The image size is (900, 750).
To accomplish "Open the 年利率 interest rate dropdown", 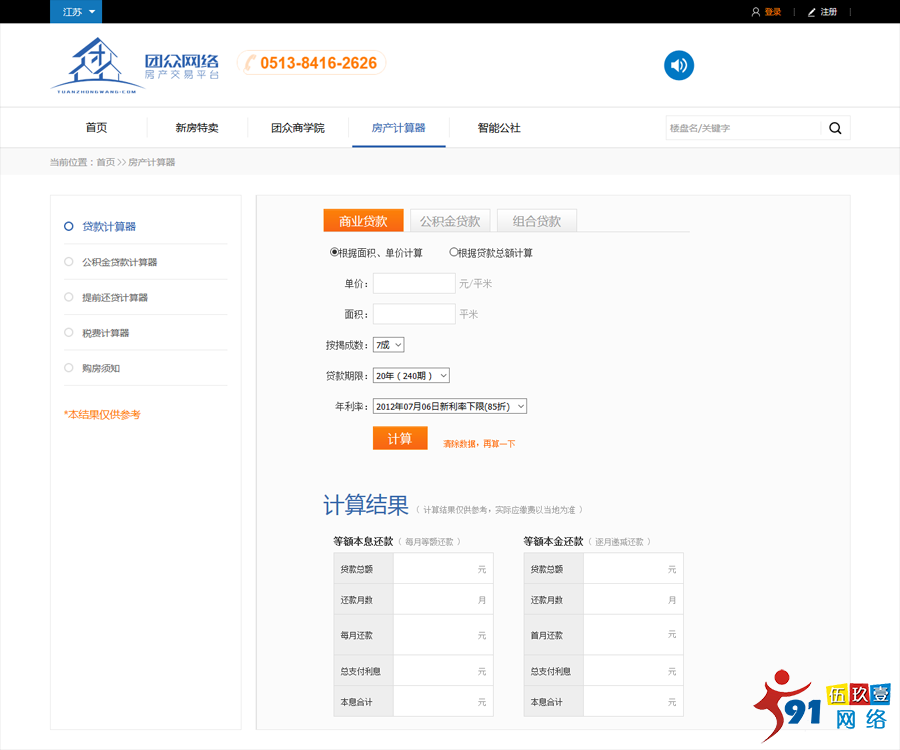I will pyautogui.click(x=448, y=406).
